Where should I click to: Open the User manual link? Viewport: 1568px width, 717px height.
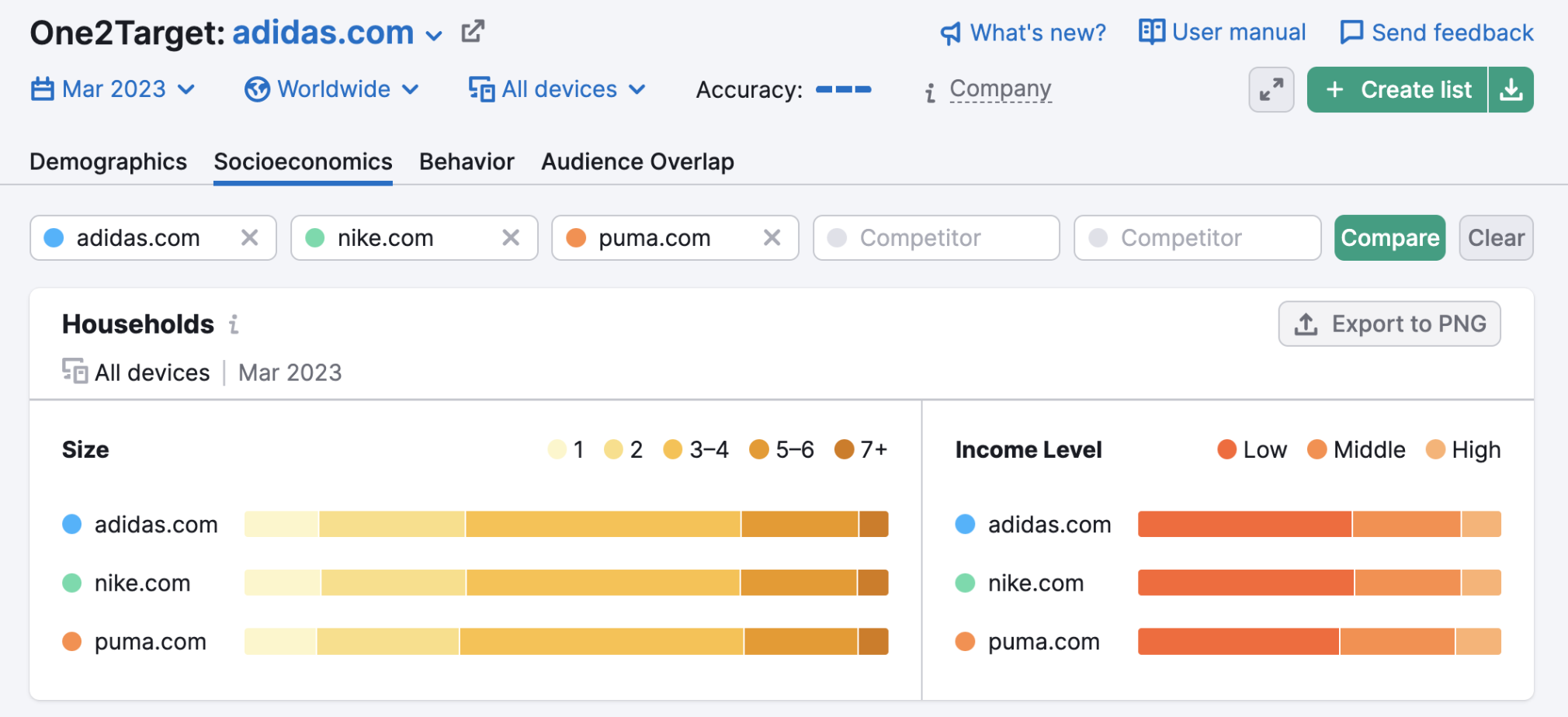(x=1239, y=32)
